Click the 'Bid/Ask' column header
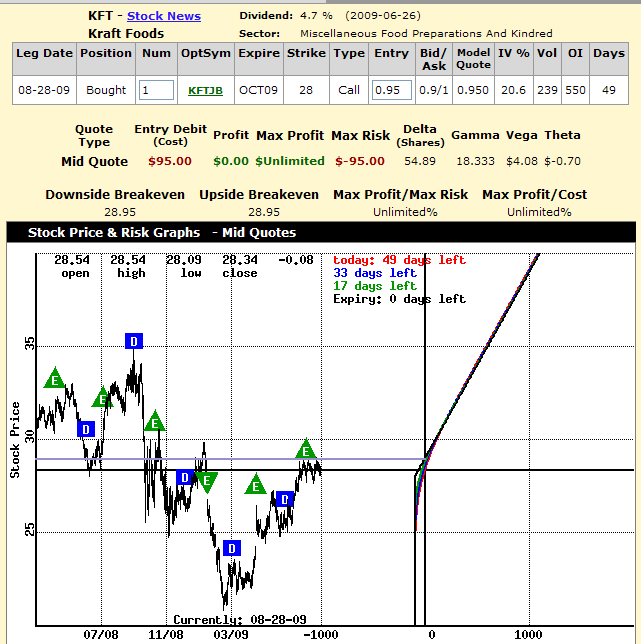 [434, 59]
